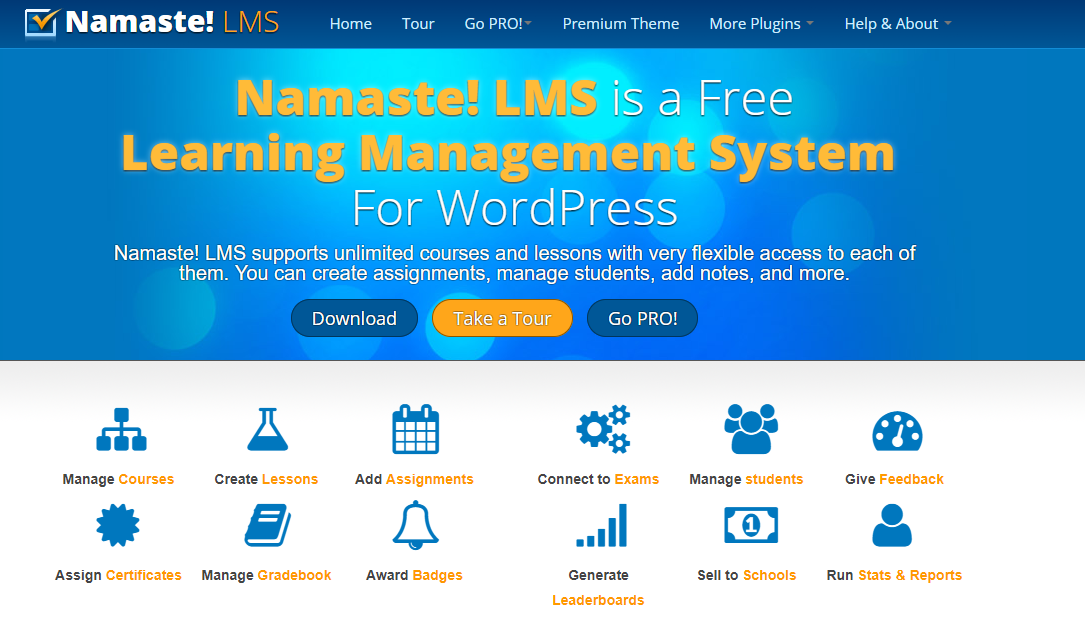Click the Manage Courses hierarchy icon

coord(120,428)
